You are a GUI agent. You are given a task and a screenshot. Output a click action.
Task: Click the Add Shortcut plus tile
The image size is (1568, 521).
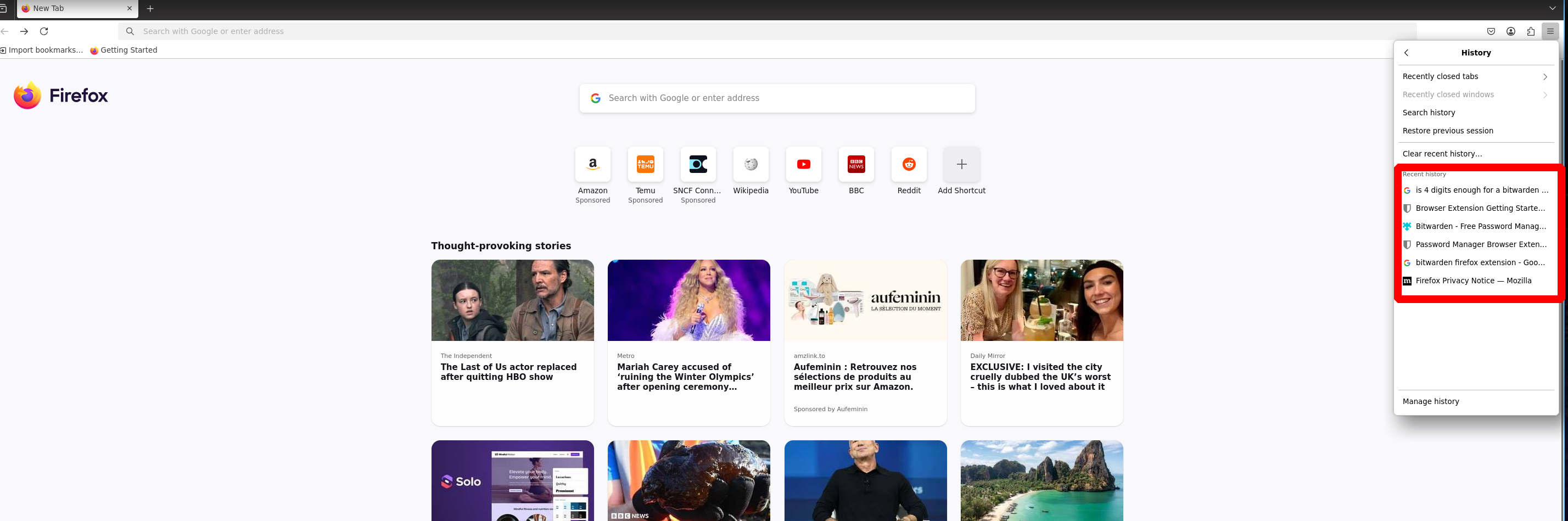click(x=961, y=164)
